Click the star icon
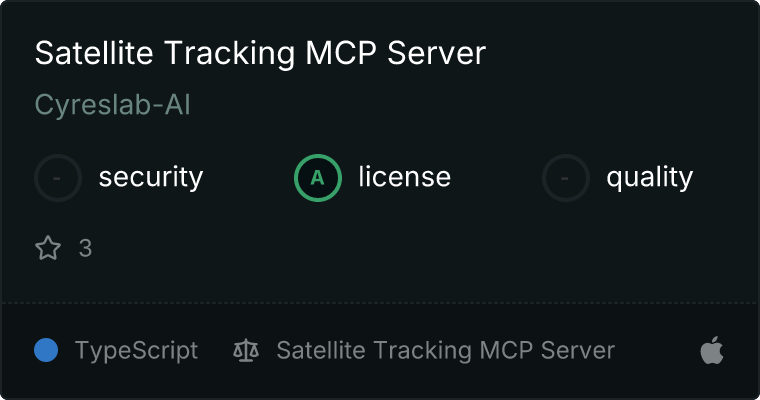Image resolution: width=760 pixels, height=400 pixels. click(x=48, y=248)
